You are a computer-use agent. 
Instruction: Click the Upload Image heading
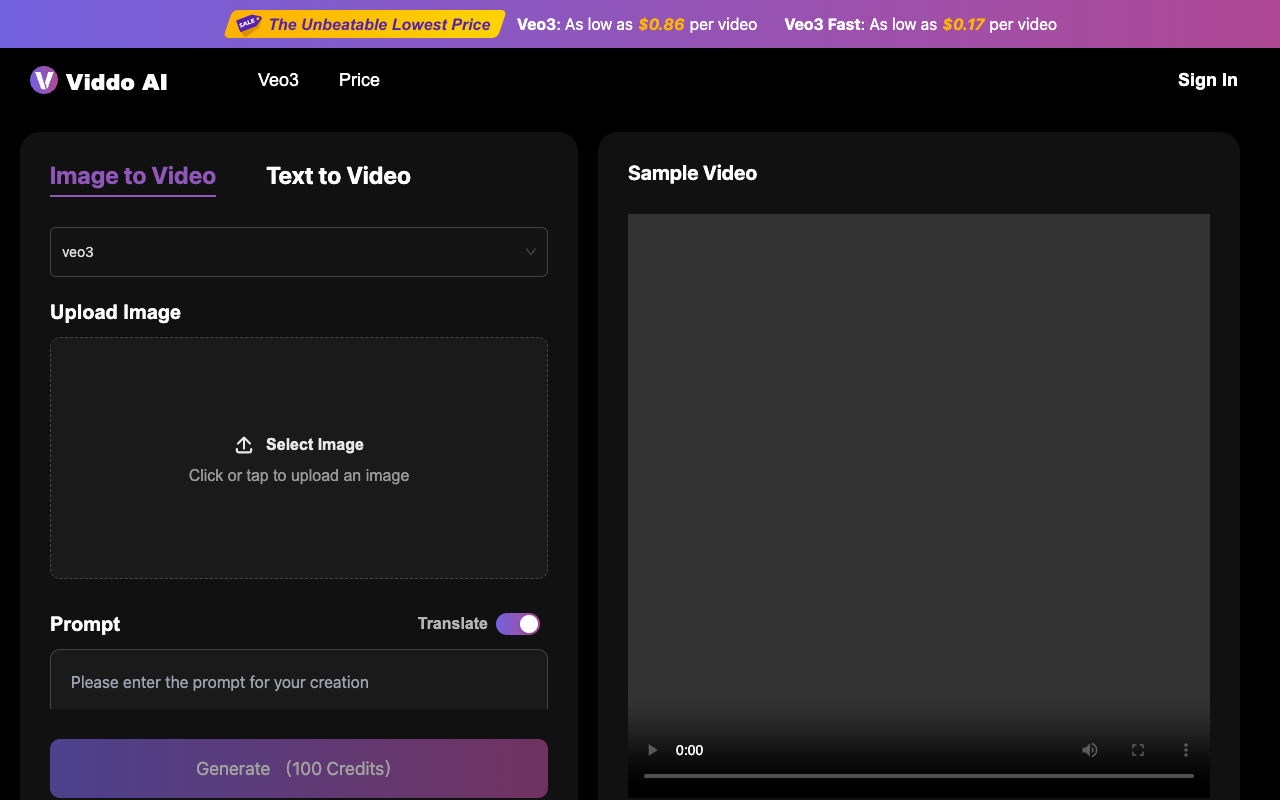(x=115, y=312)
